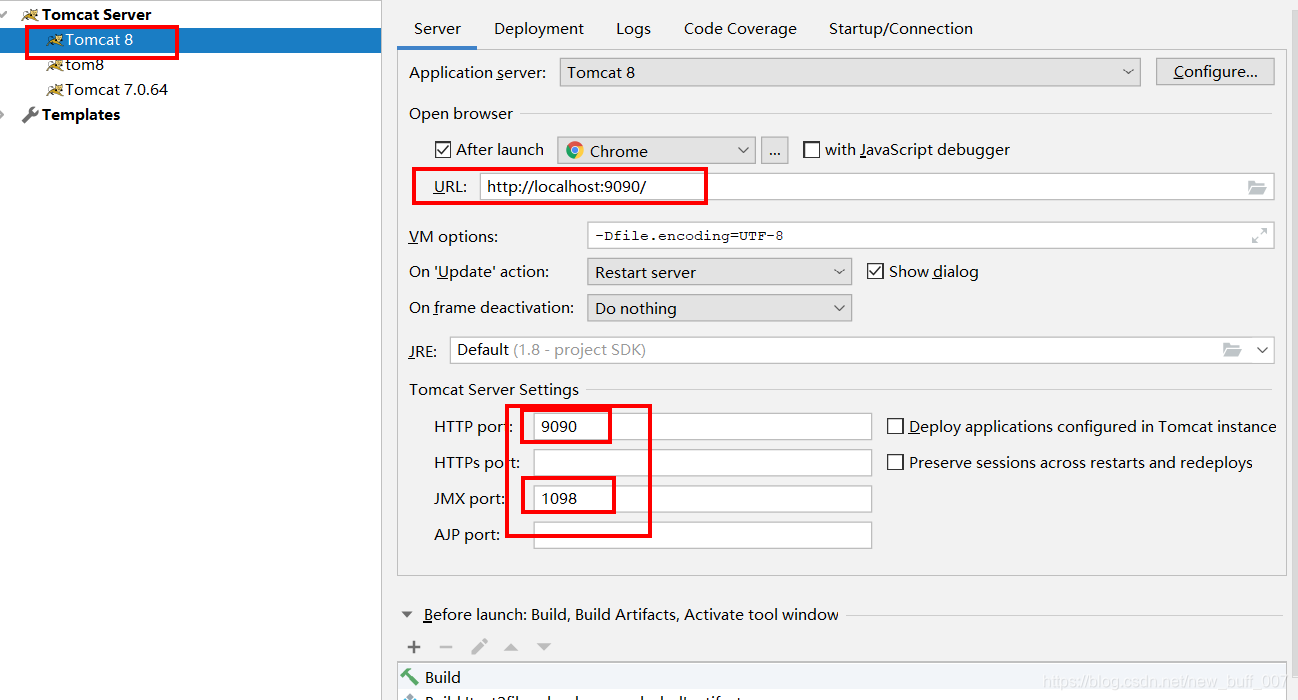Click the move task up arrow

(x=511, y=647)
